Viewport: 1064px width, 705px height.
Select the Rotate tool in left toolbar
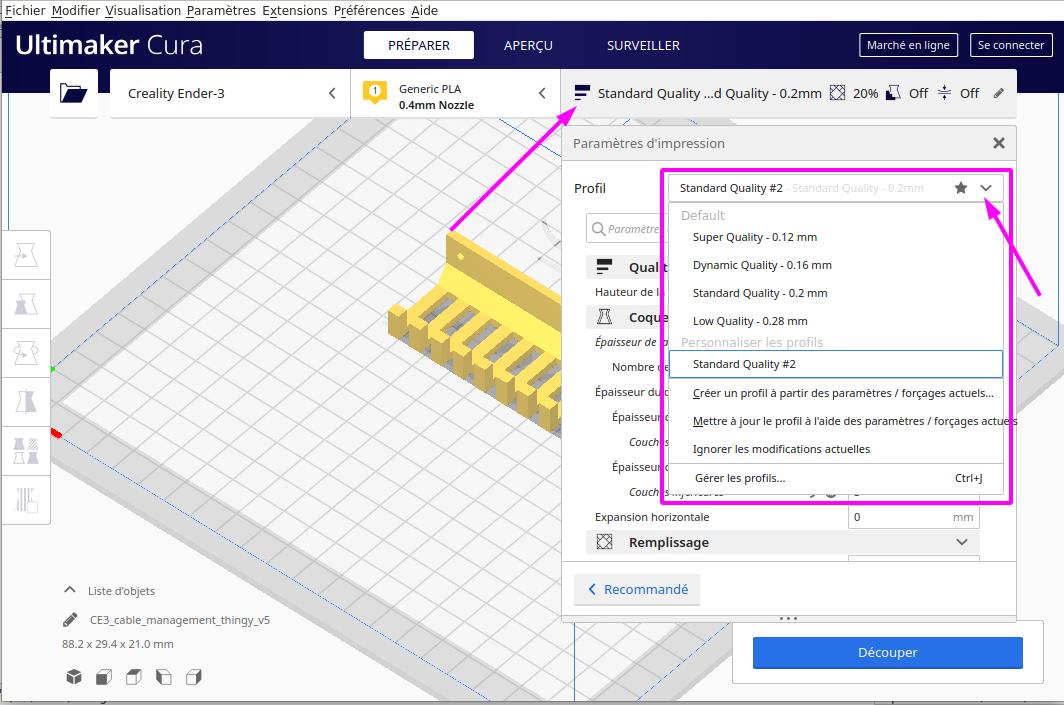point(26,353)
